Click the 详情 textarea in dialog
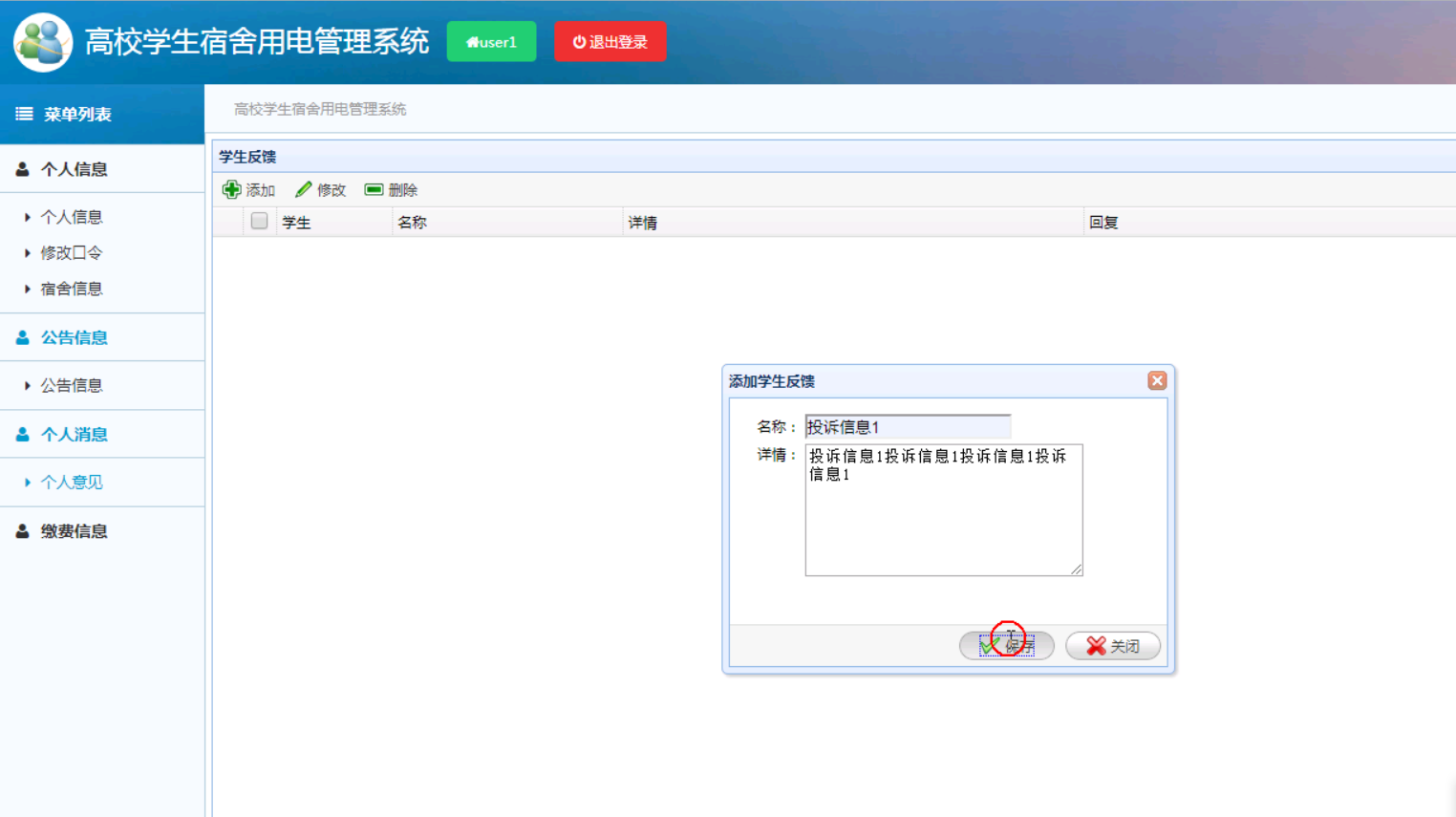 tap(944, 510)
